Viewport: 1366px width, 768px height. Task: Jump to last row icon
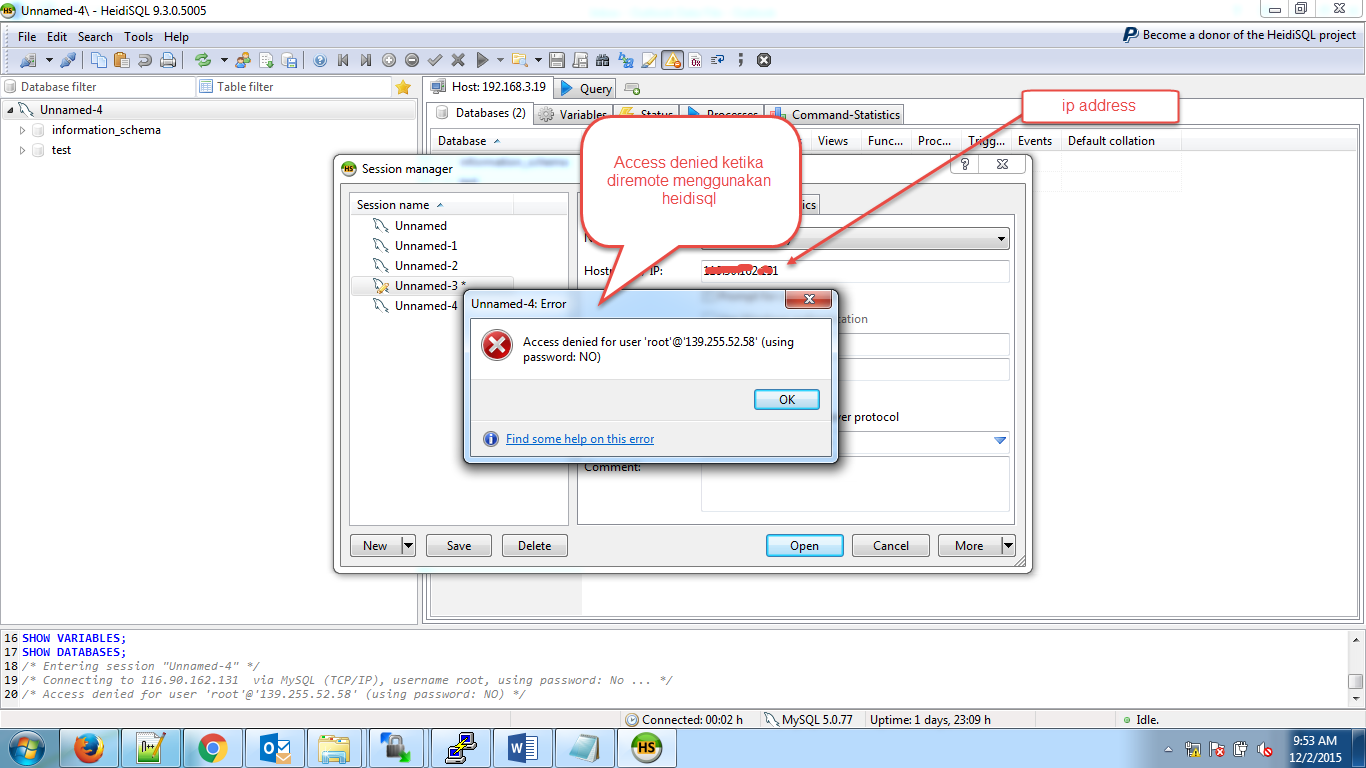(x=366, y=60)
